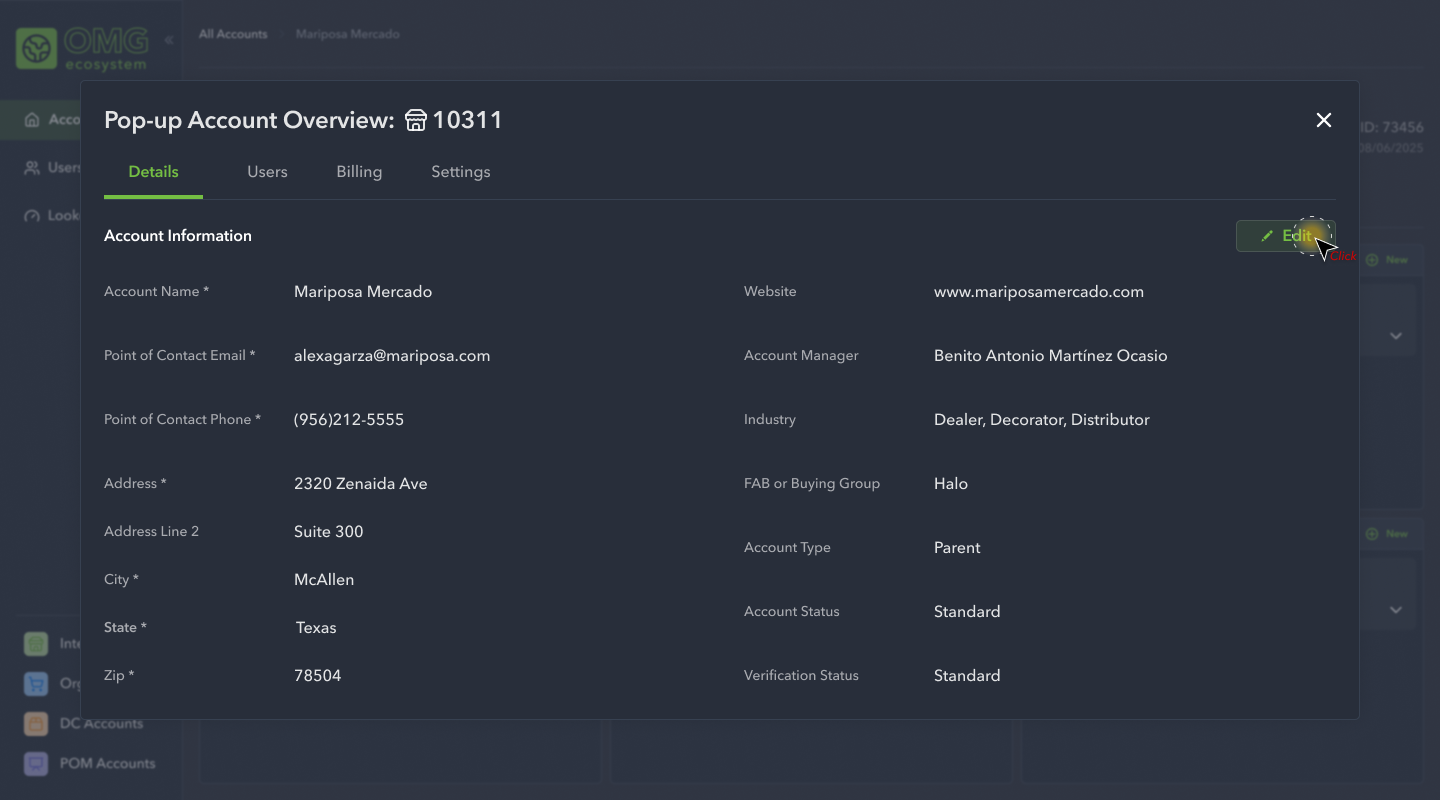Click the phone number (956)212-5555
The image size is (1440, 800).
(x=349, y=420)
